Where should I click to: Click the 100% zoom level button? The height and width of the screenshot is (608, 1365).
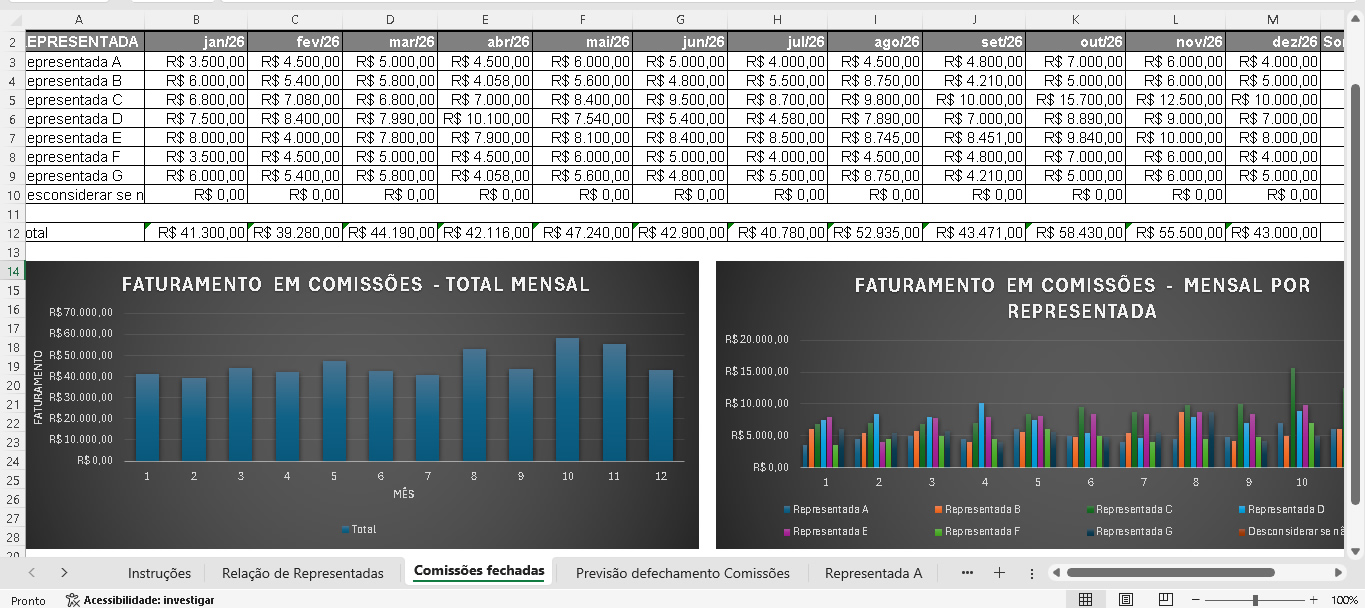tap(1344, 600)
